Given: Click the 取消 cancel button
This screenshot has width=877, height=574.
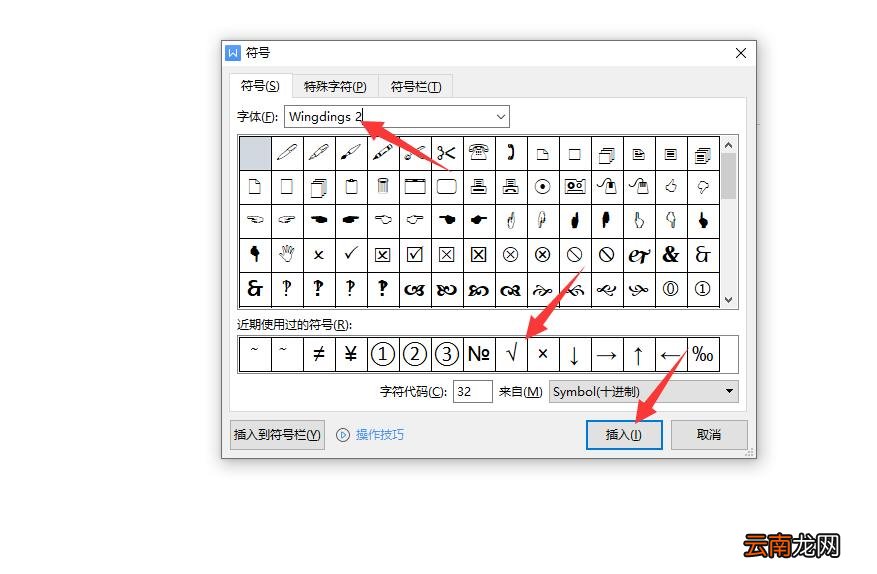Looking at the screenshot, I should pyautogui.click(x=709, y=435).
